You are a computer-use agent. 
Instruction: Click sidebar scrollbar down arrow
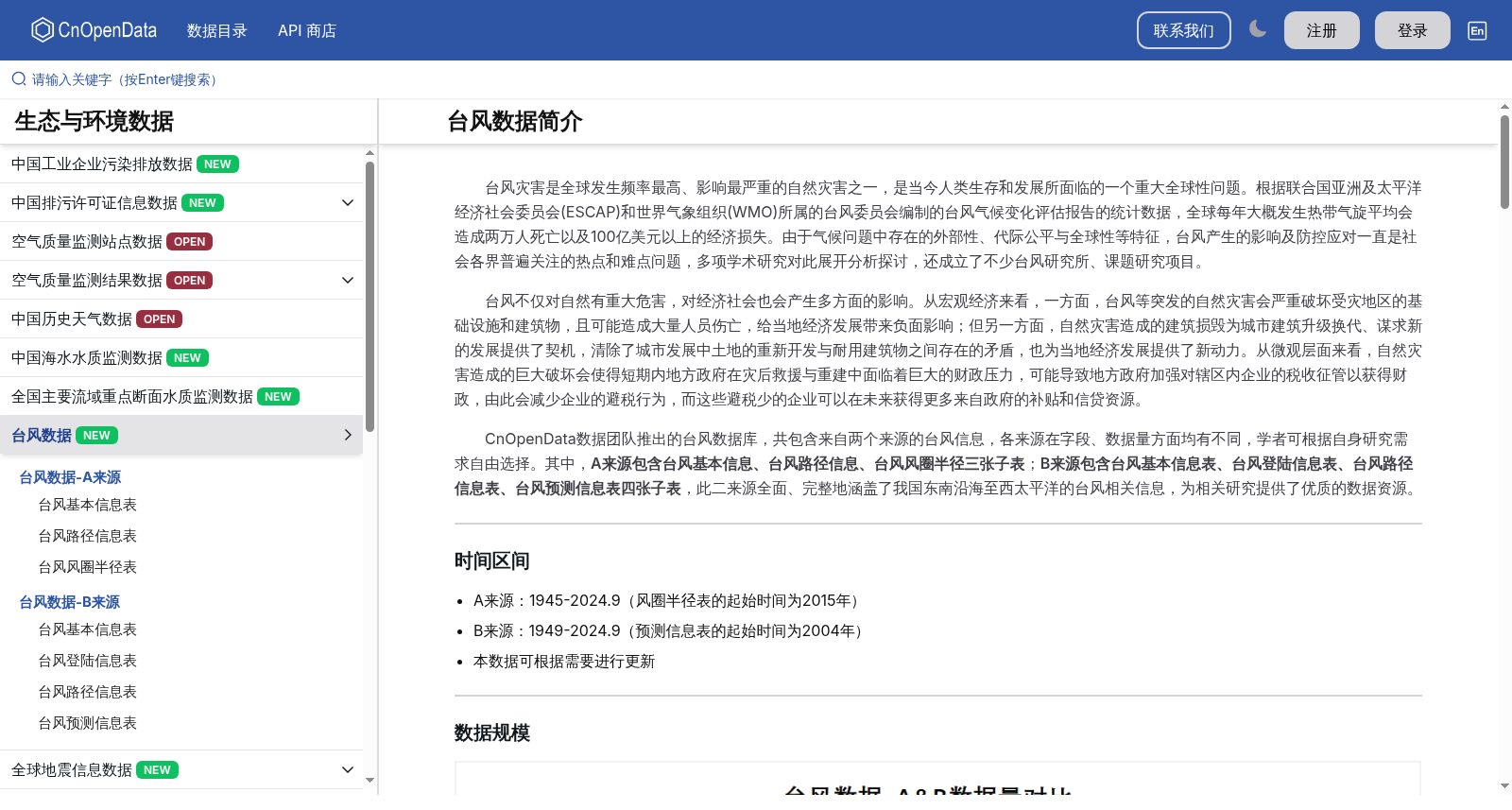pos(369,781)
